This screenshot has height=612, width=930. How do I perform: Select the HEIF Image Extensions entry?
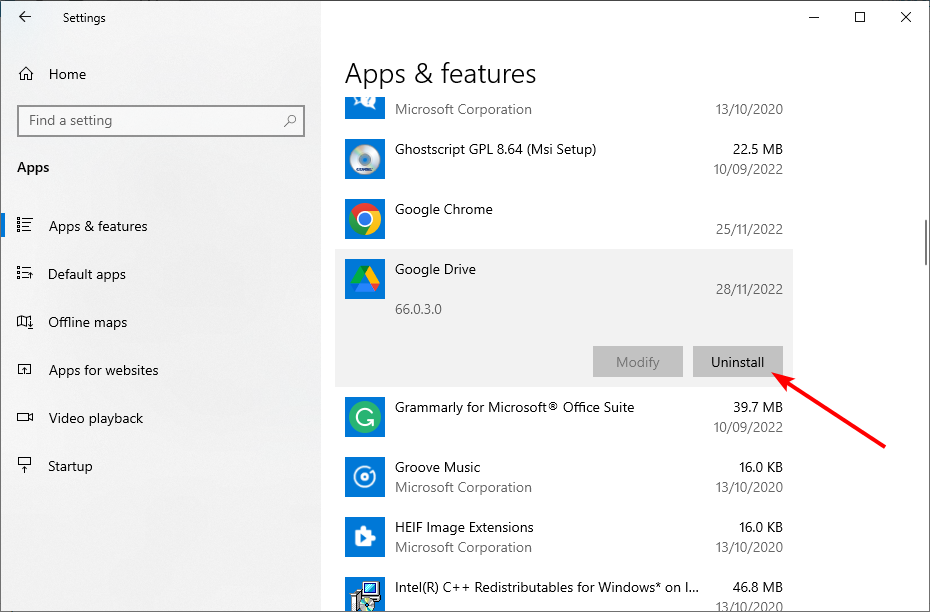564,537
